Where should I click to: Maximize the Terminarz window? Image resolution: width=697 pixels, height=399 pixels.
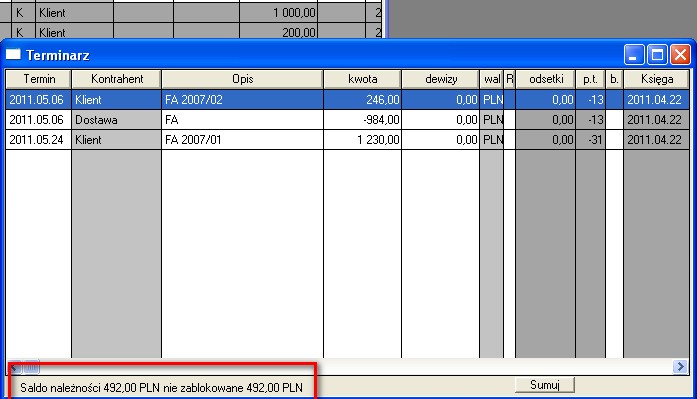(x=657, y=55)
